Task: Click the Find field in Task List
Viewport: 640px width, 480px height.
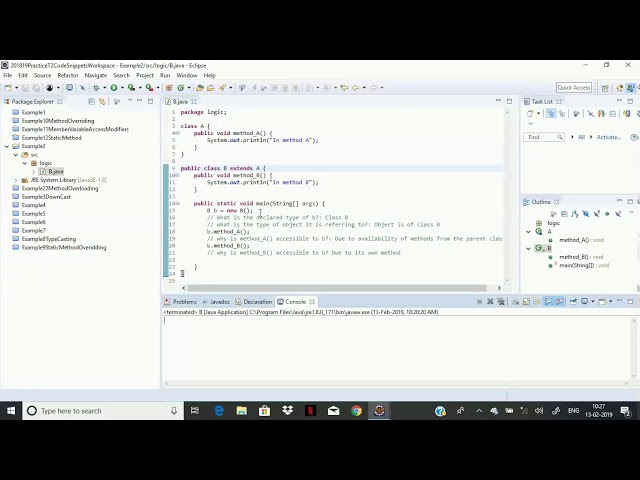Action: tap(546, 137)
